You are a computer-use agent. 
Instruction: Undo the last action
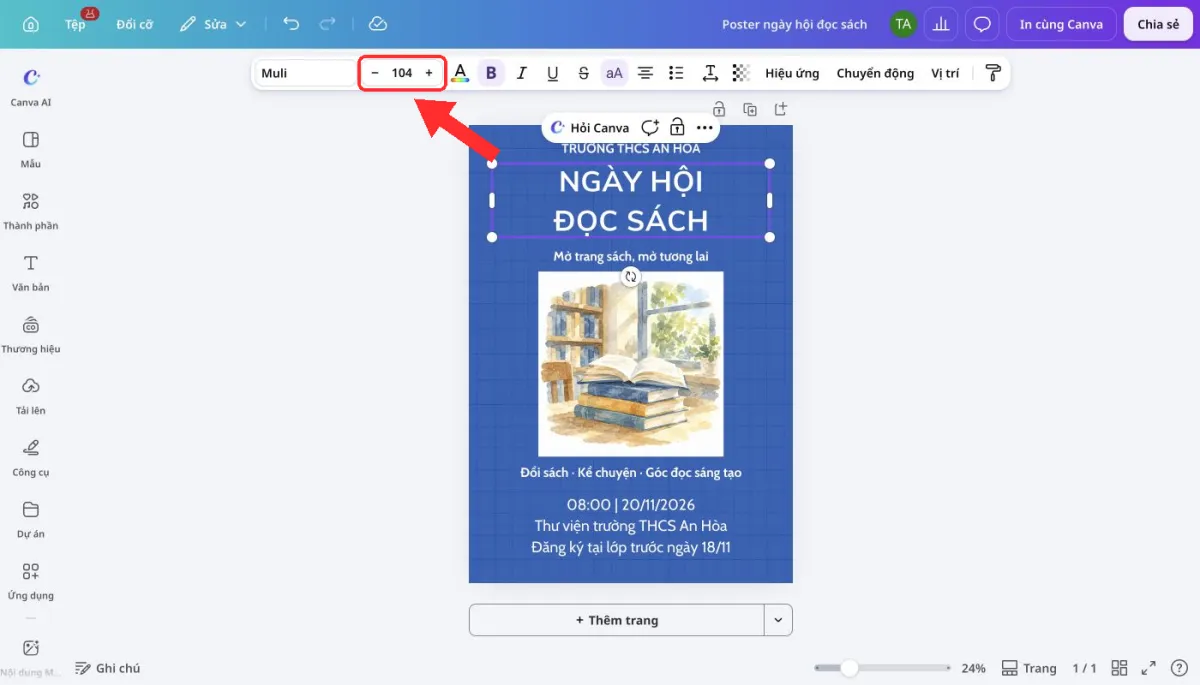pos(291,24)
